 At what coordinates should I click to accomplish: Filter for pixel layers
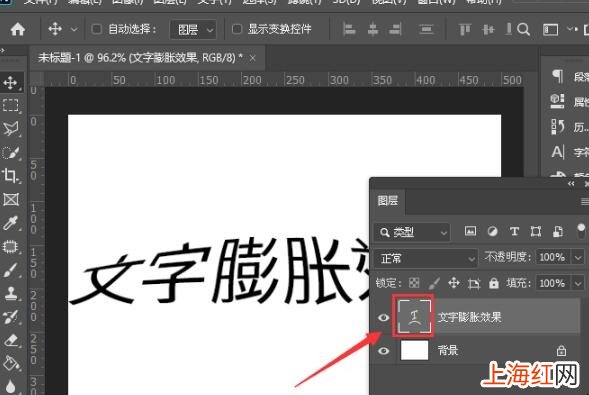[470, 231]
